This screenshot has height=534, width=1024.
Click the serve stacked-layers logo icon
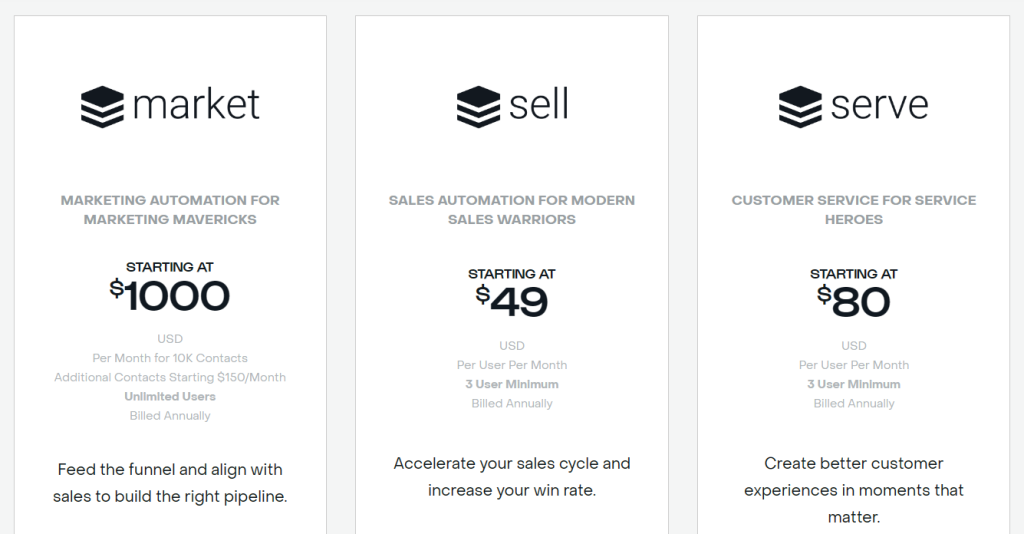800,106
